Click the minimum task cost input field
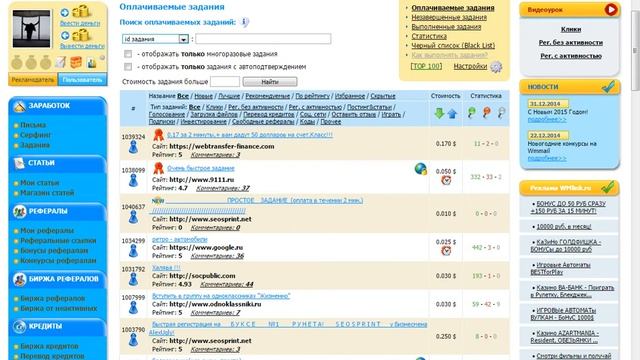Viewport: 640px width, 360px height. pos(225,82)
